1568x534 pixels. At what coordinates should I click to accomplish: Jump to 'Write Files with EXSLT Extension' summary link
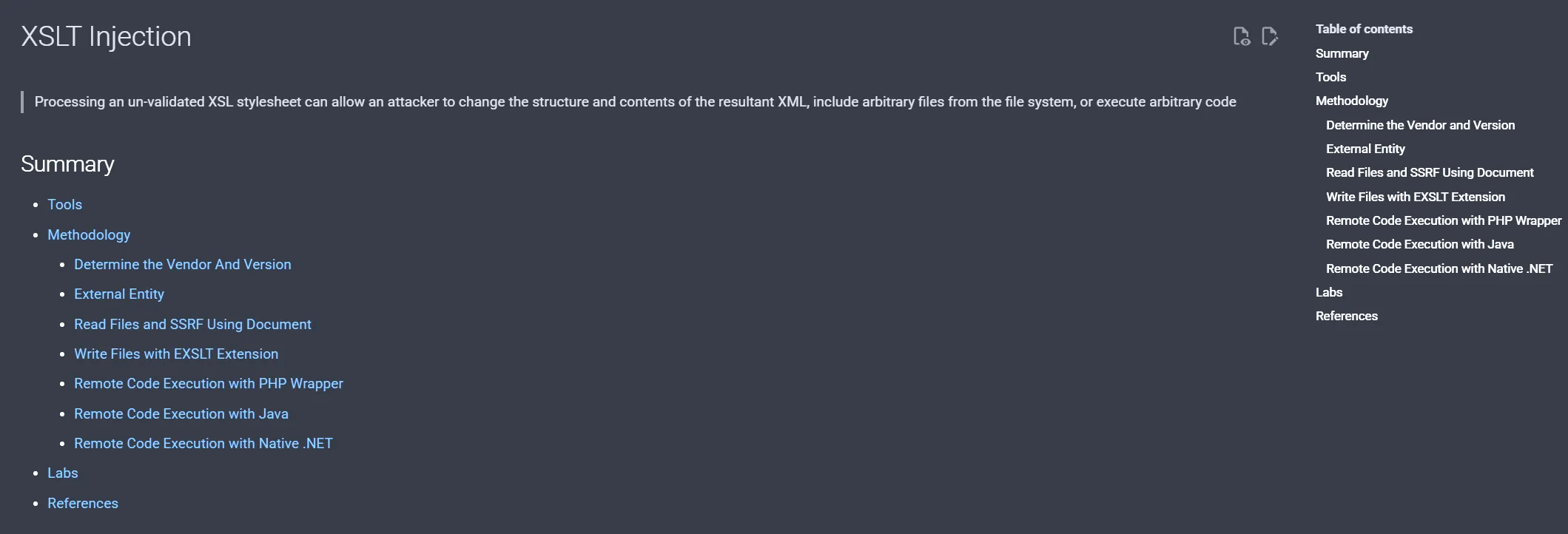click(176, 354)
